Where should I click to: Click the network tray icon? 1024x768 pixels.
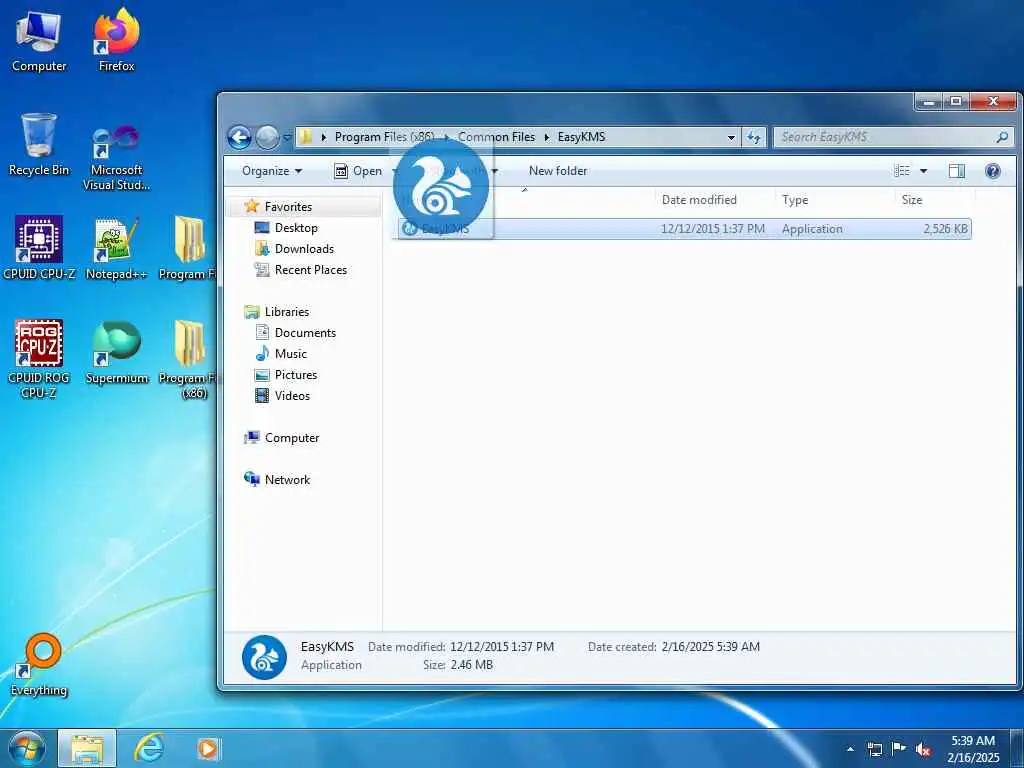[874, 749]
